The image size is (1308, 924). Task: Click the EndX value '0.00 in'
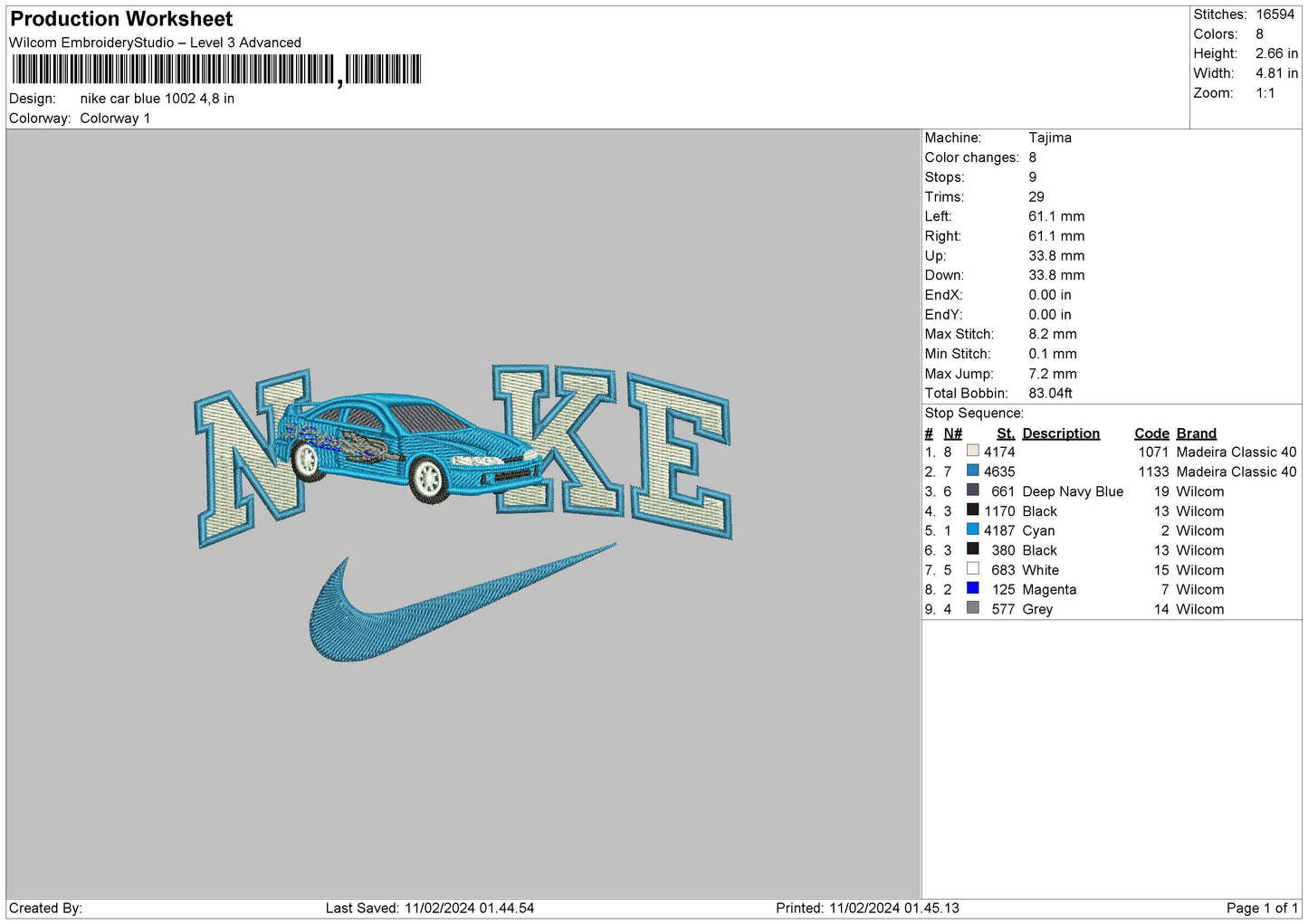pos(1050,295)
